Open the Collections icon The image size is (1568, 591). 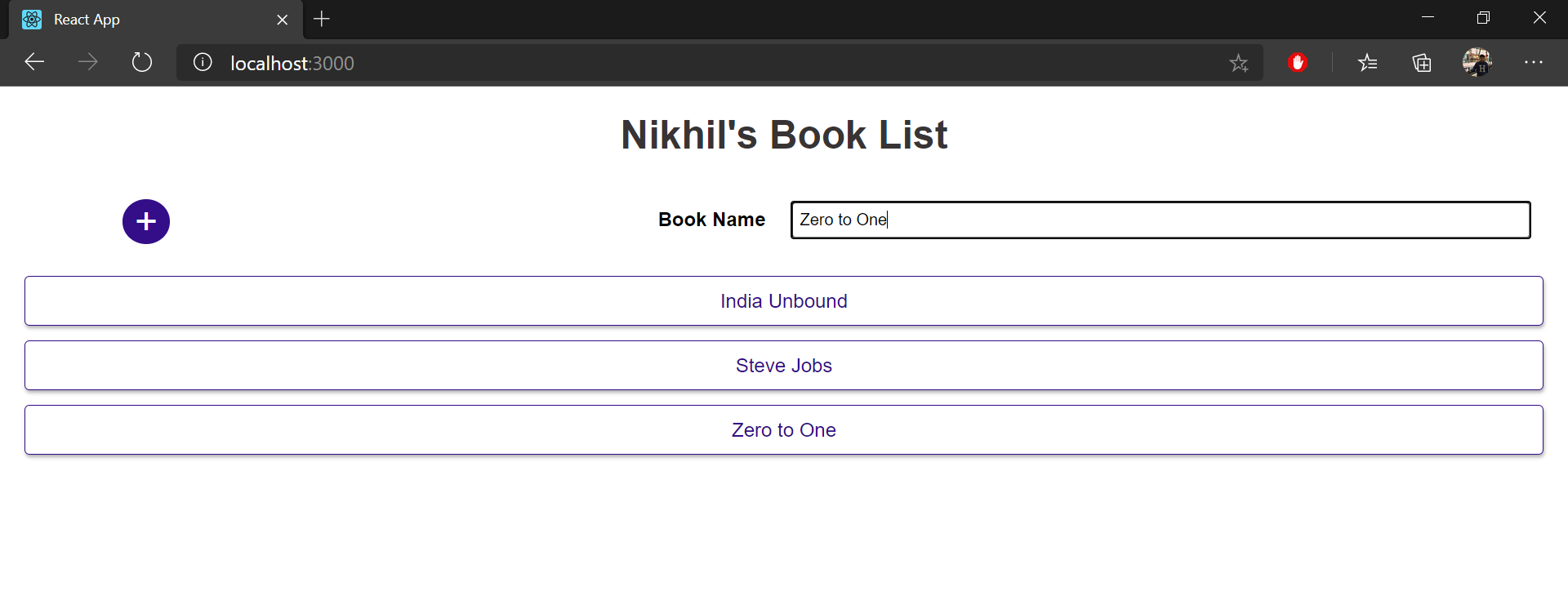point(1422,62)
